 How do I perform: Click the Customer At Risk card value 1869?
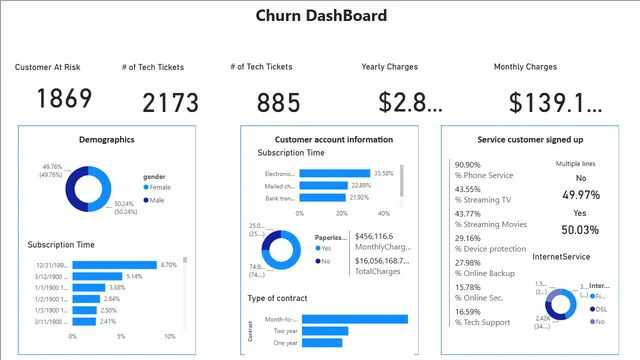tap(64, 98)
